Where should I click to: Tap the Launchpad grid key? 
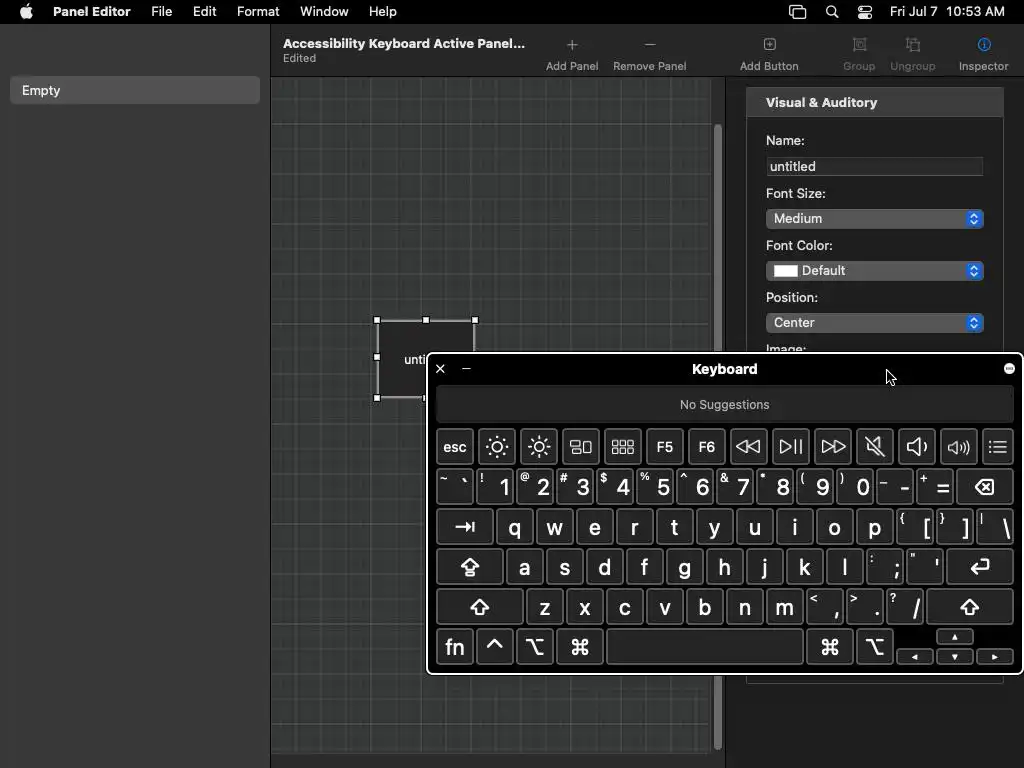(x=622, y=447)
